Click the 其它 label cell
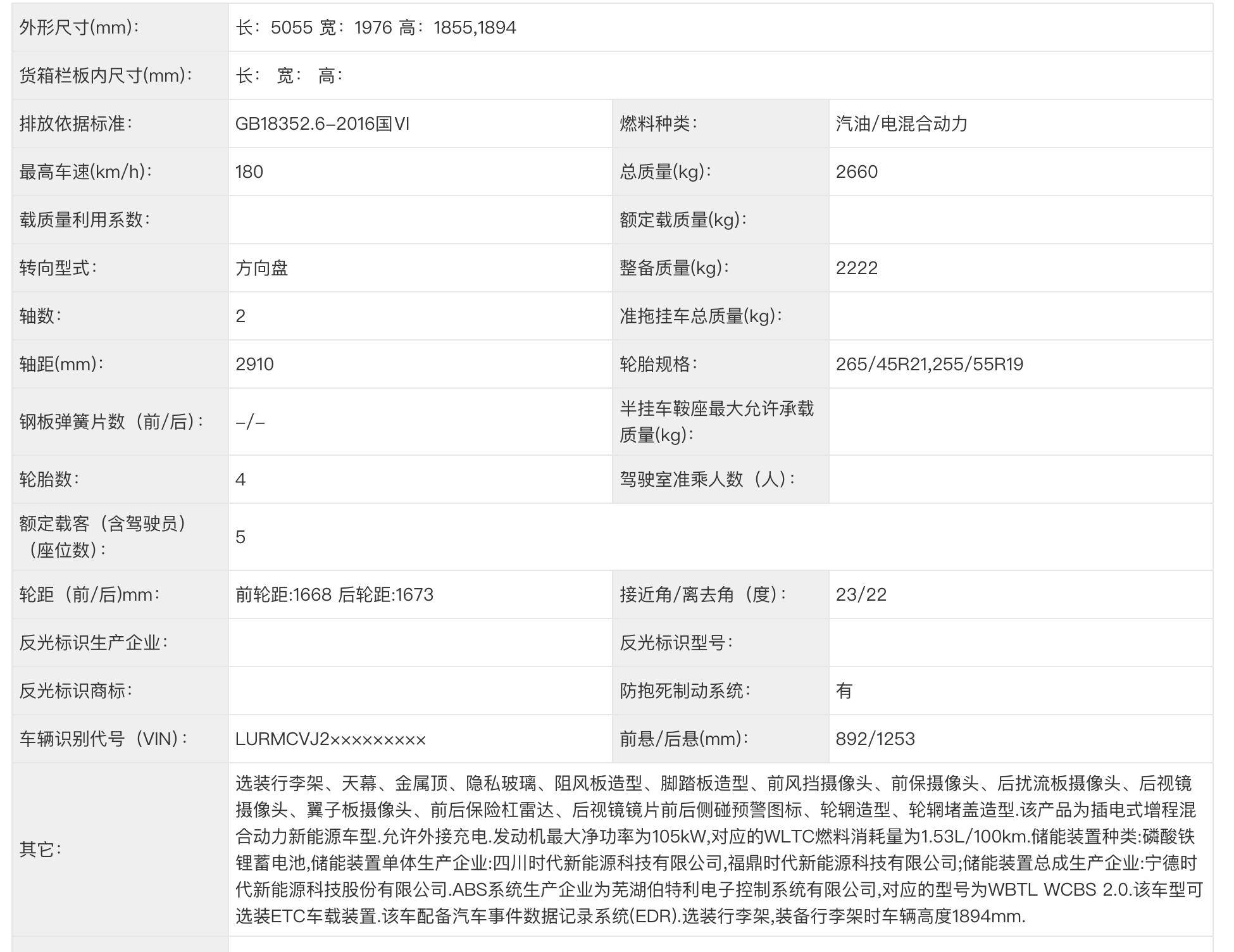The width and height of the screenshot is (1234, 952). pos(41,849)
